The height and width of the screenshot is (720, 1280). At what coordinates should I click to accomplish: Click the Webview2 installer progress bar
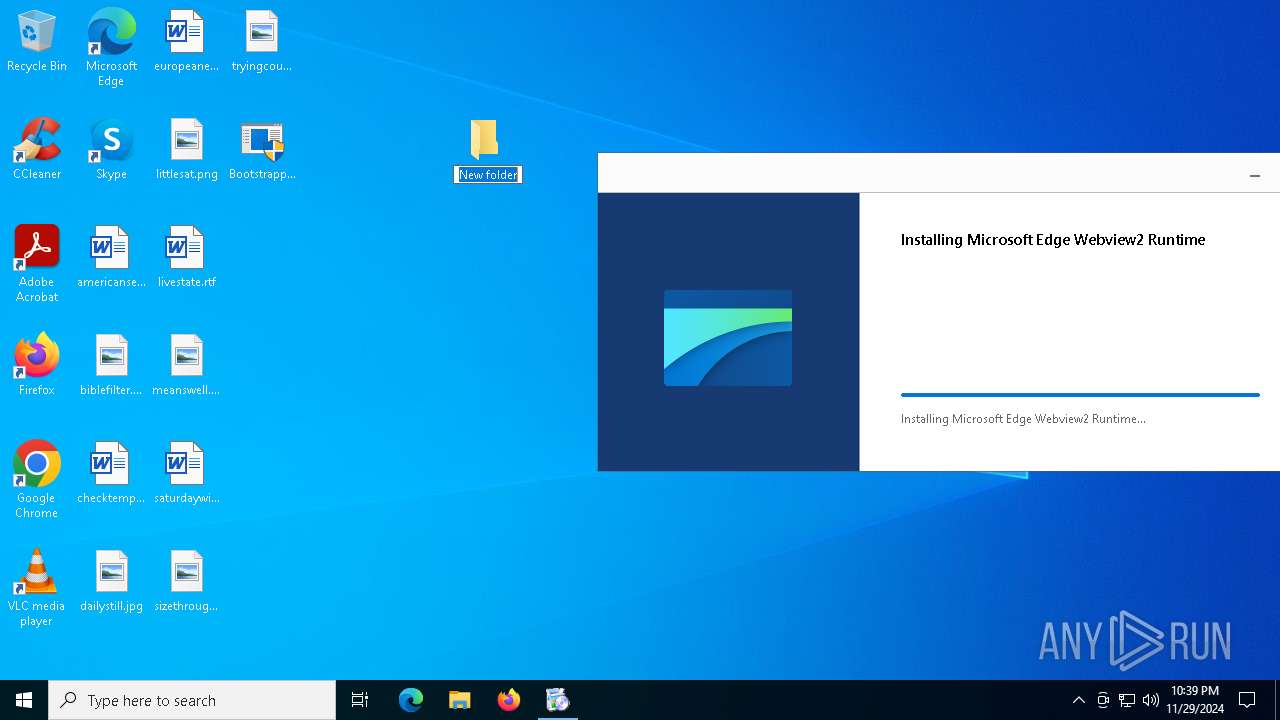point(1080,395)
